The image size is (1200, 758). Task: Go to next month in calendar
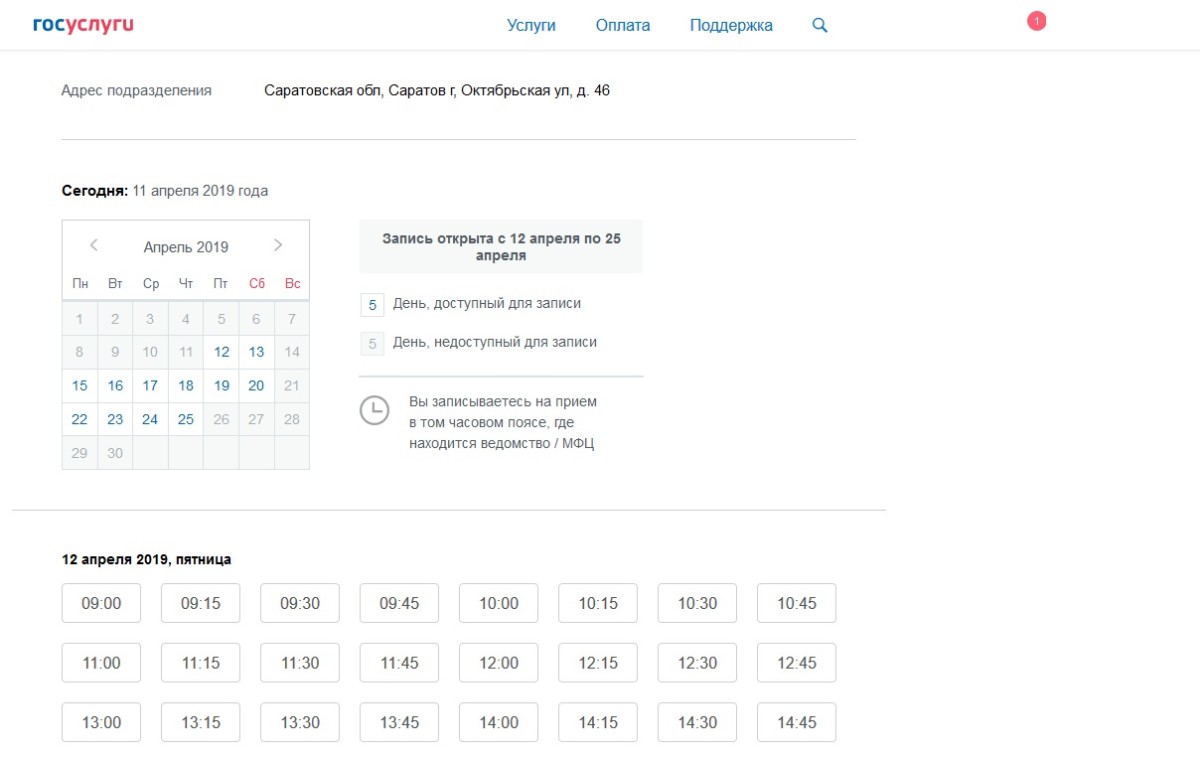point(278,246)
